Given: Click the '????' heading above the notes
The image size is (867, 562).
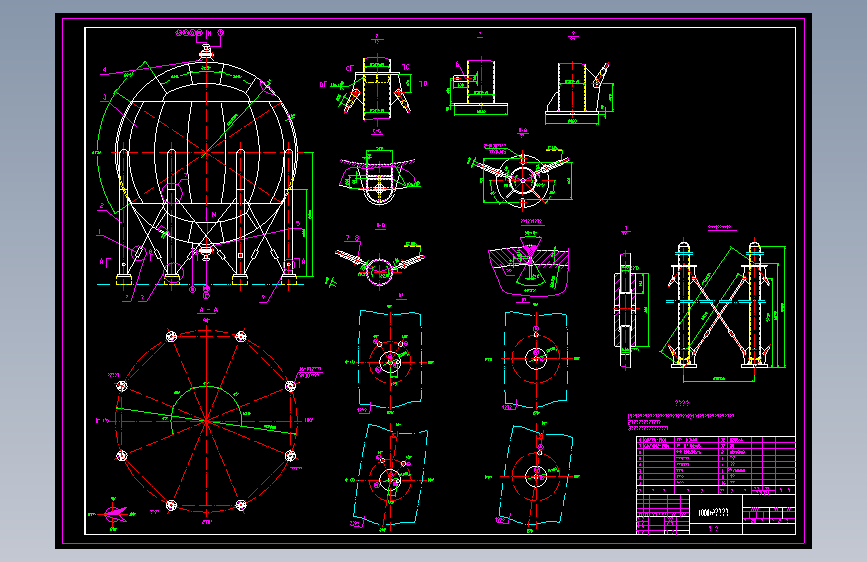Looking at the screenshot, I should point(682,403).
